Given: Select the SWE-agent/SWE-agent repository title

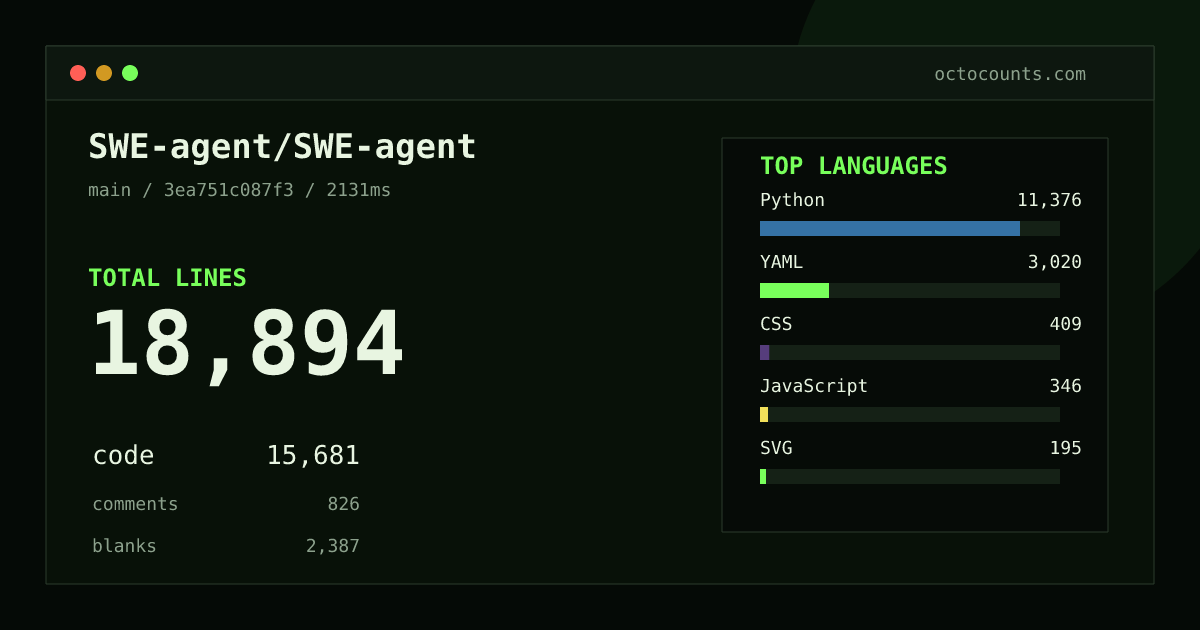Looking at the screenshot, I should coord(282,146).
